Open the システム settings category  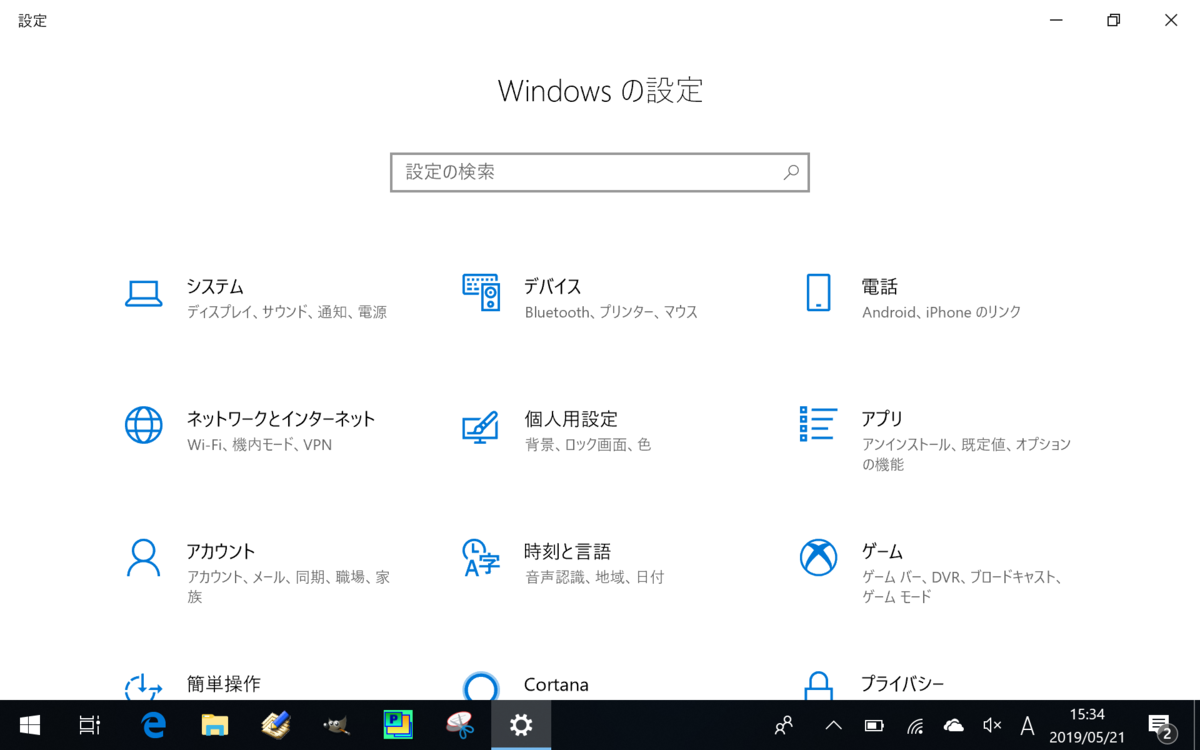(x=256, y=298)
